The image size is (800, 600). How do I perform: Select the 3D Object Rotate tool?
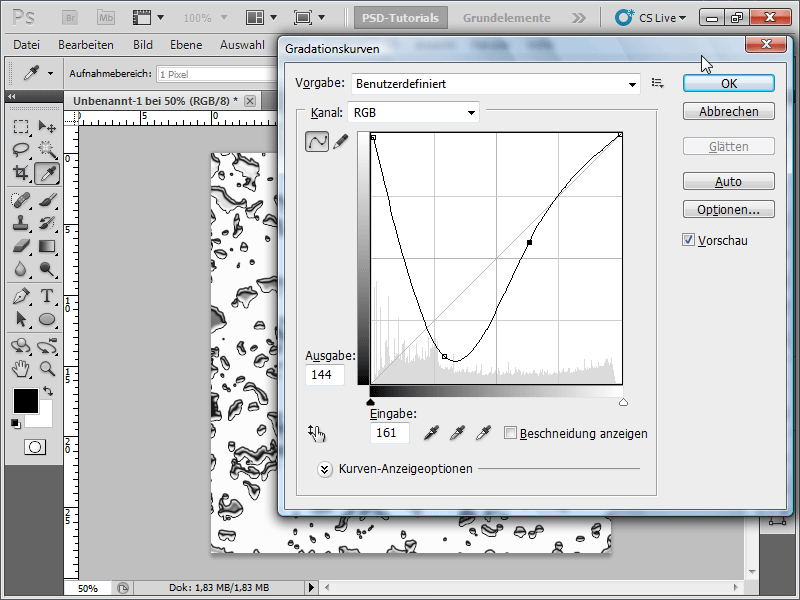coord(21,346)
